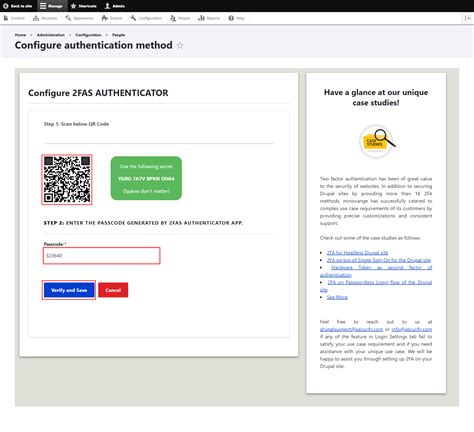This screenshot has width=474, height=432.
Task: Toggle the Manage hamburger menu icon
Action: pyautogui.click(x=43, y=6)
